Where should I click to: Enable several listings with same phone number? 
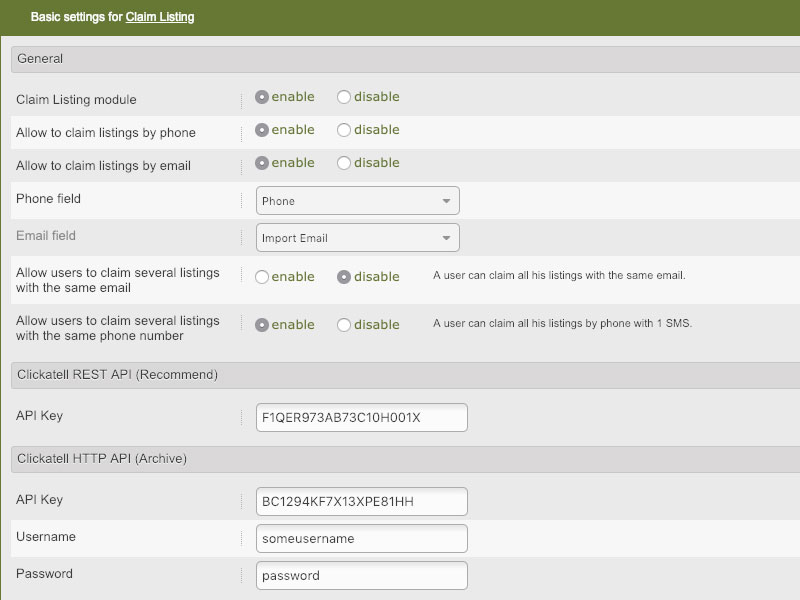point(263,326)
